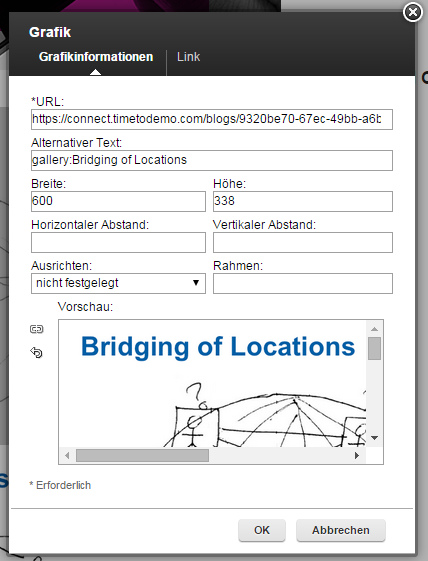Click the Rahmen border field
Screen dimensions: 428x561
pos(303,283)
